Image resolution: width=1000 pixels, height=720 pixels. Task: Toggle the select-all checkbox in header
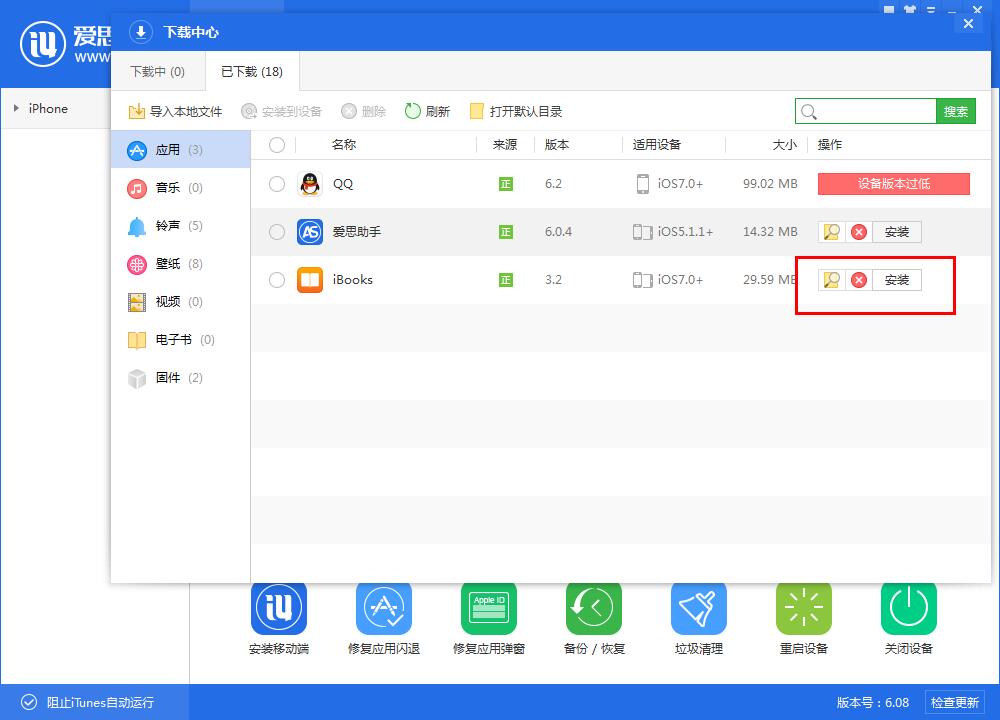277,145
